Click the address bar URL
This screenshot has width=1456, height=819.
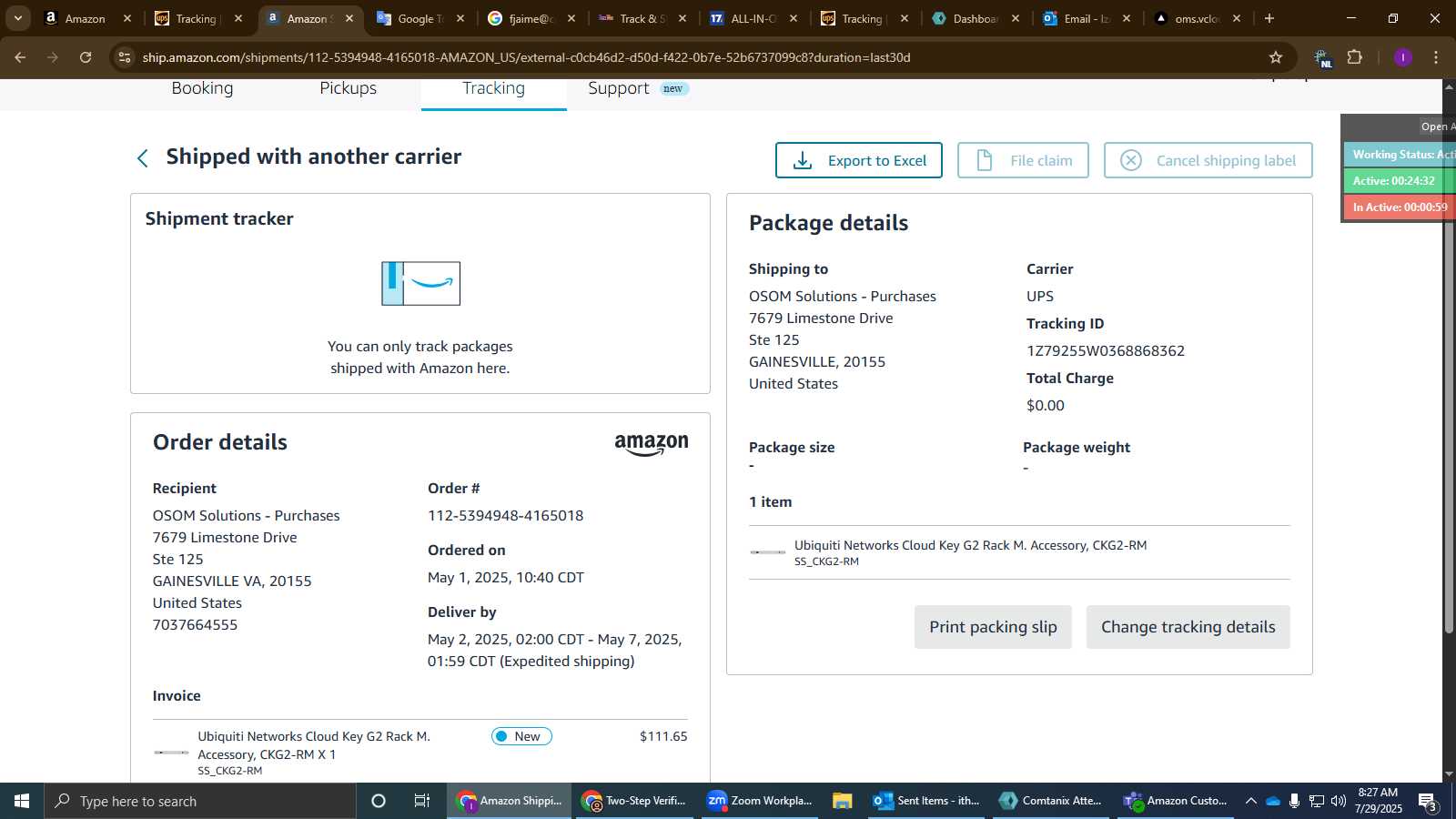(x=526, y=57)
